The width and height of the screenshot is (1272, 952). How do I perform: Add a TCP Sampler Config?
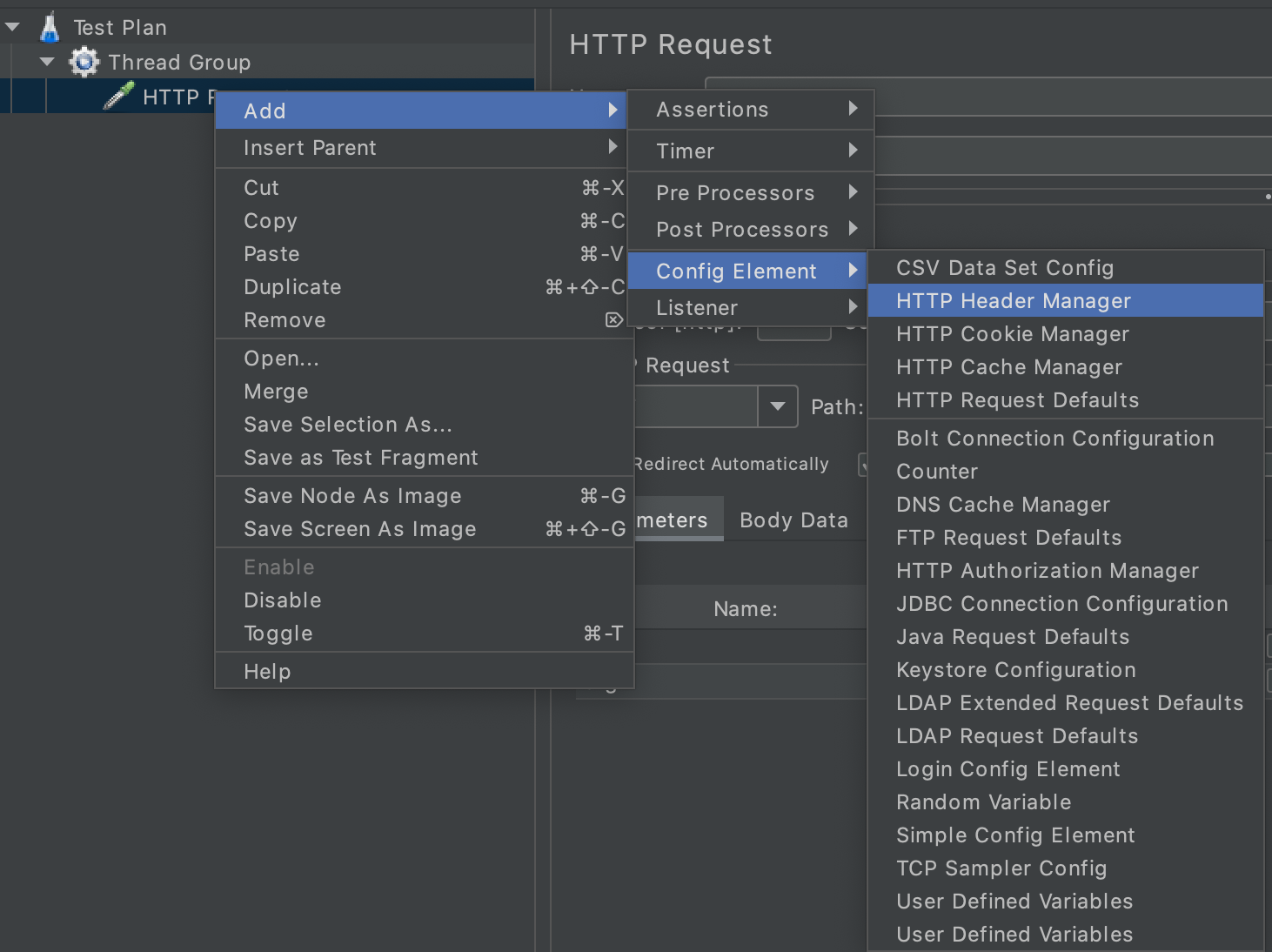[1066, 868]
